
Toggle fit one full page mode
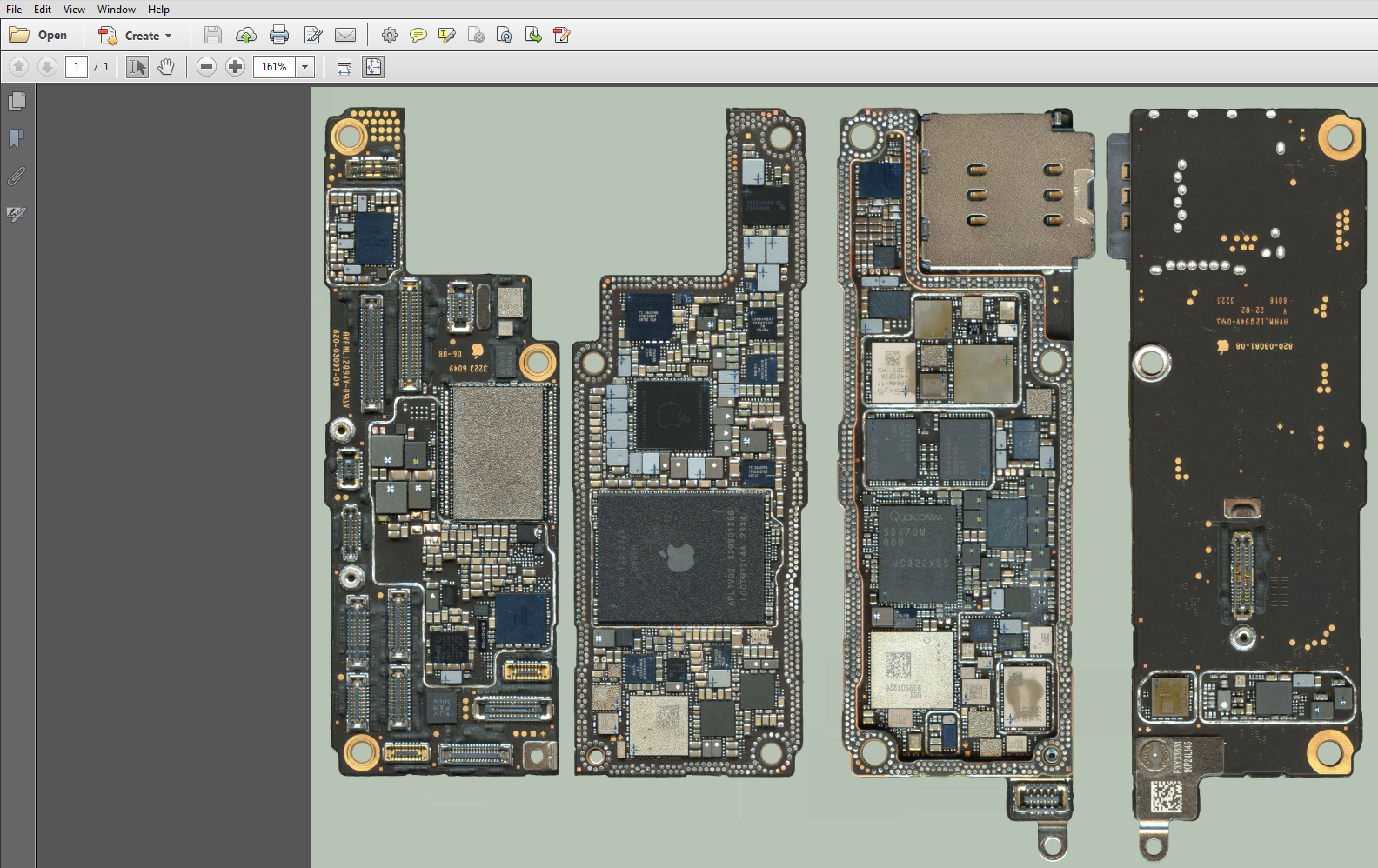click(373, 67)
